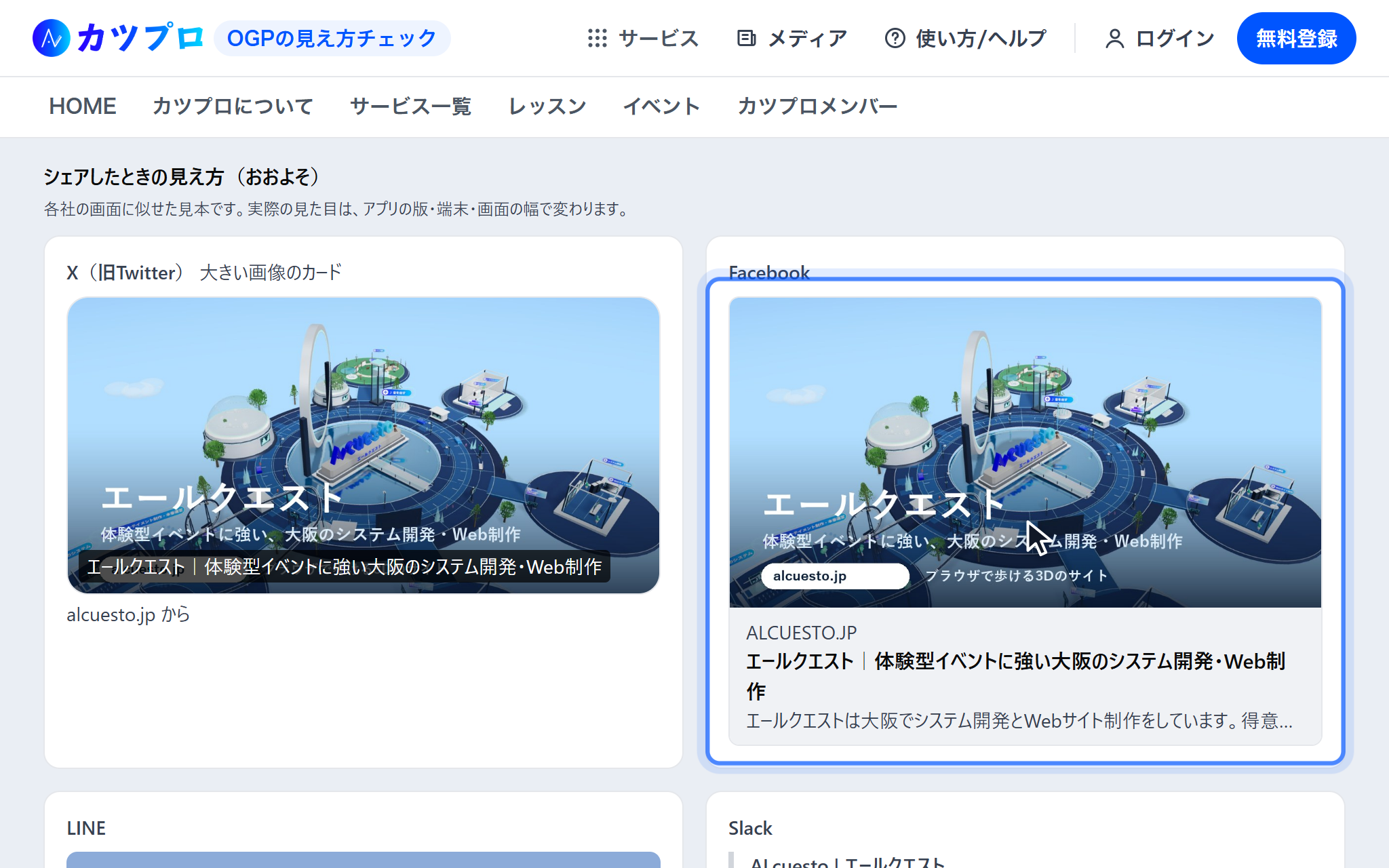Open サービス一覧 menu item
This screenshot has height=868, width=1389.
click(410, 106)
